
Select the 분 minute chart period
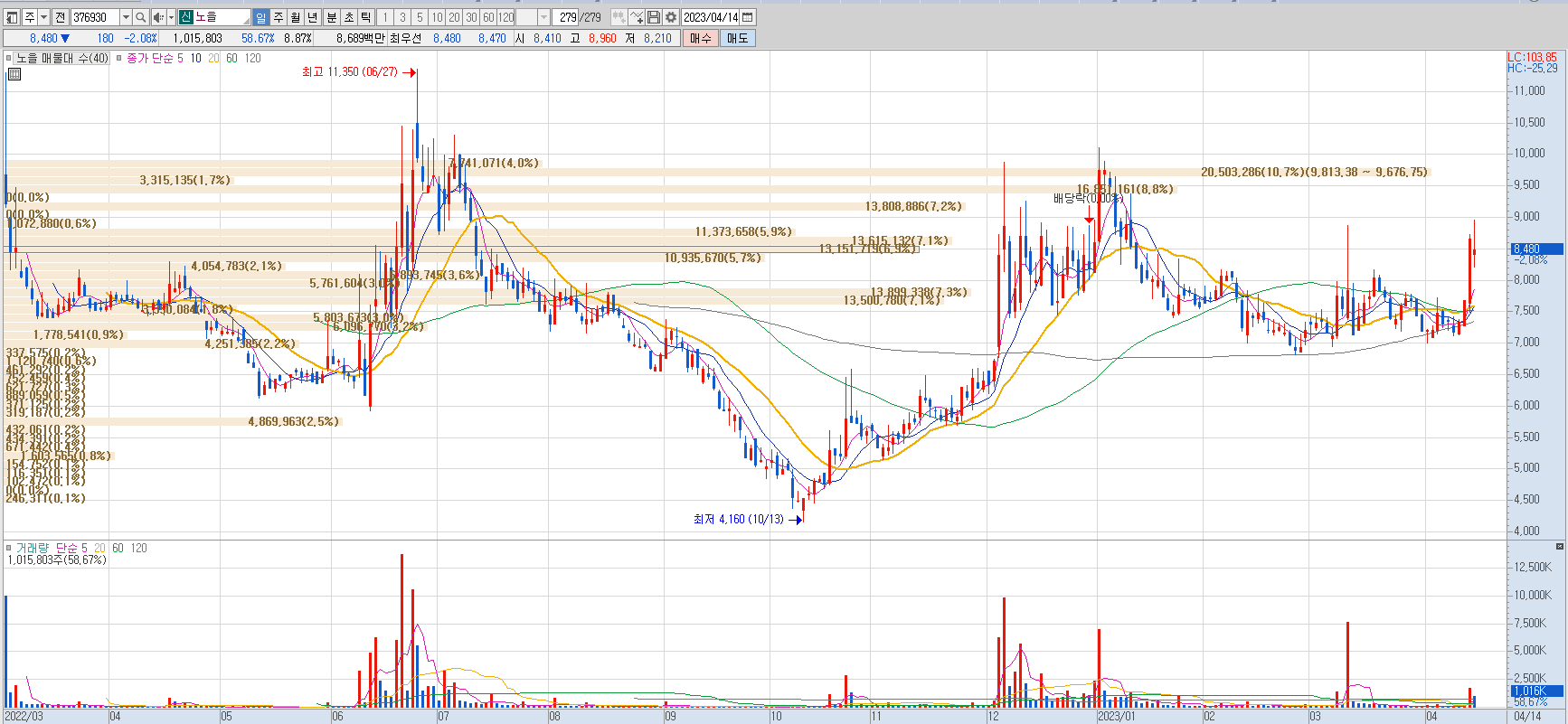point(332,17)
